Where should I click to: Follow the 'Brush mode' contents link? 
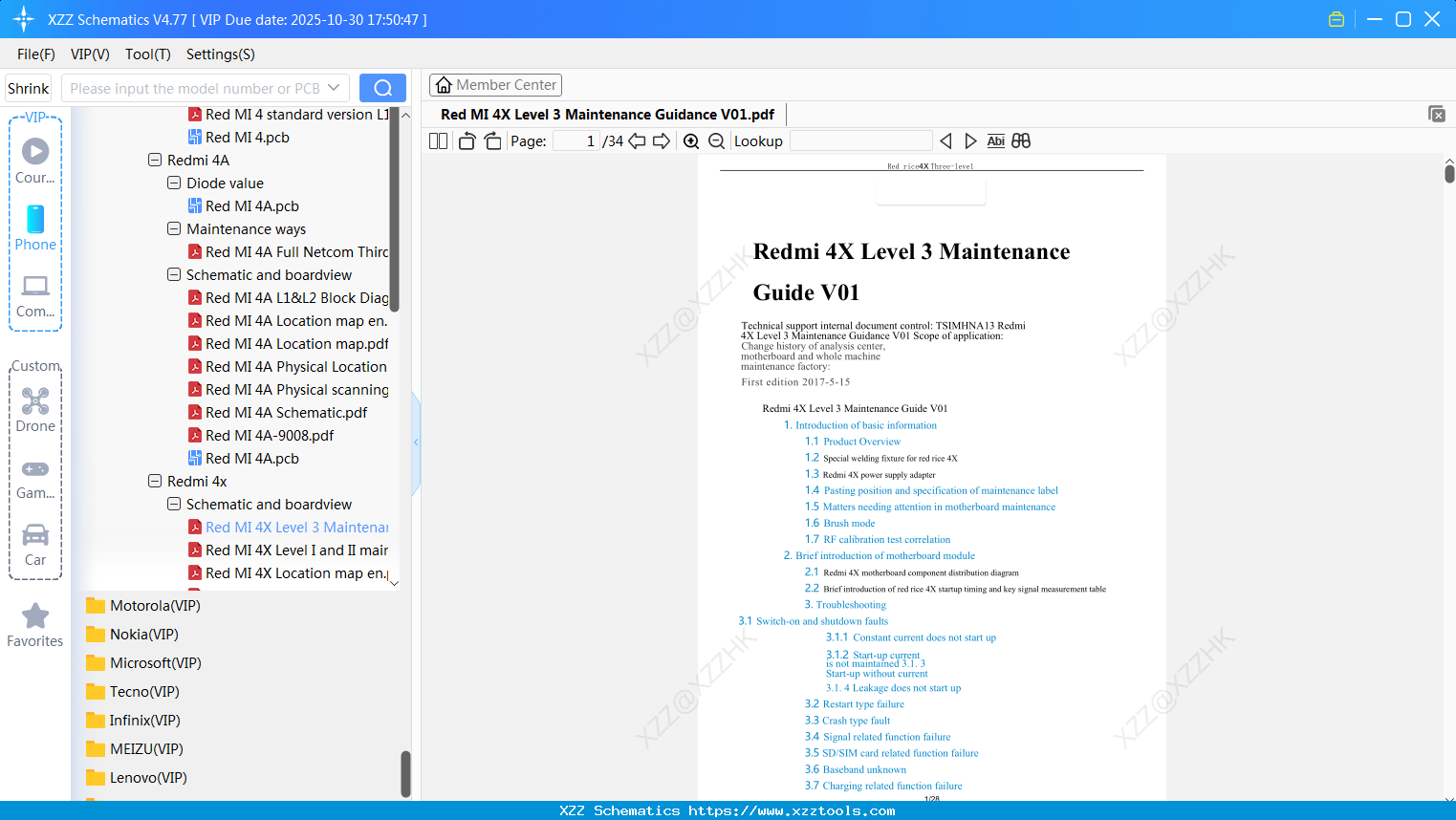coord(849,524)
